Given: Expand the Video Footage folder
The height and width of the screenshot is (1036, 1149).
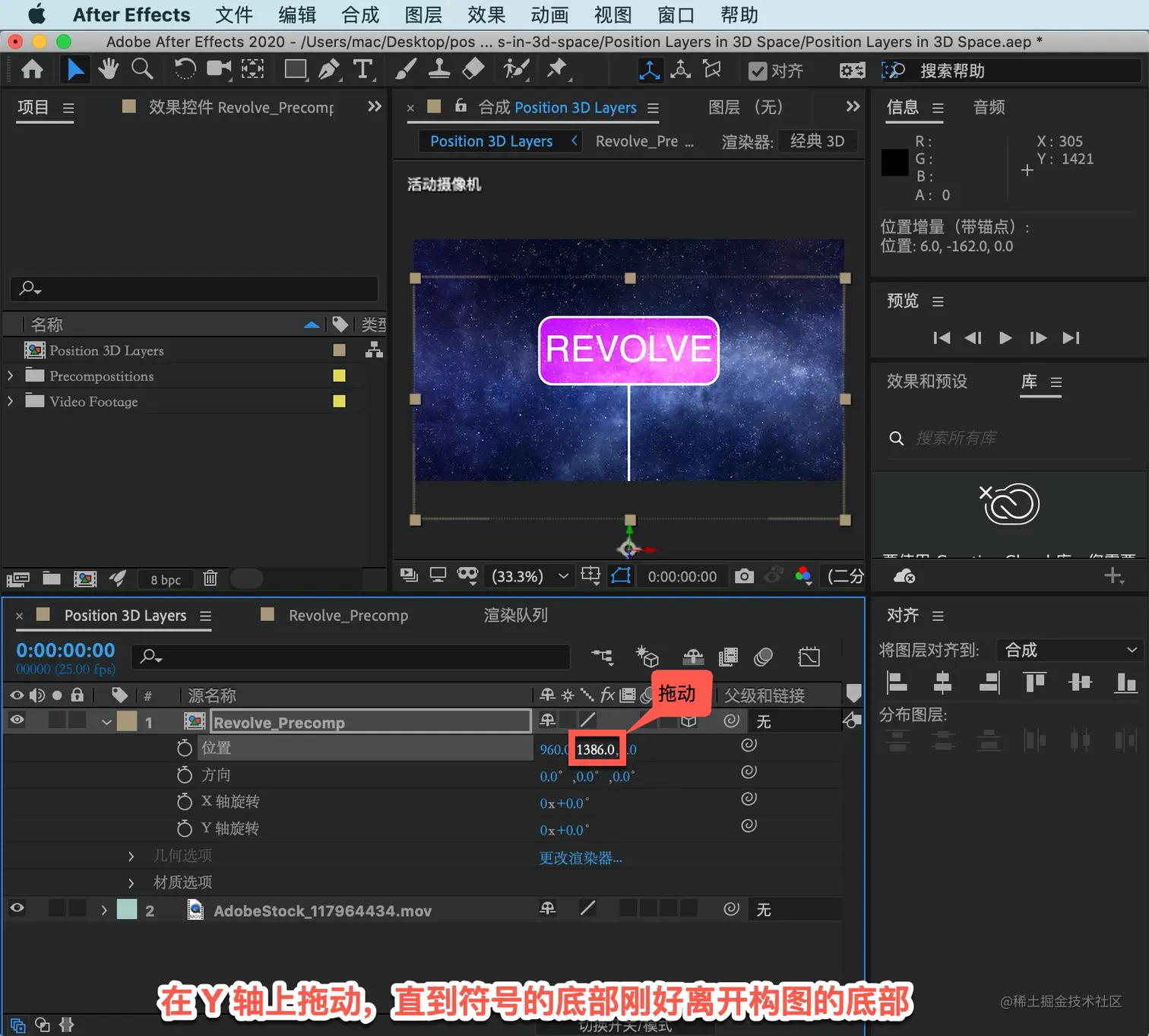Looking at the screenshot, I should 10,401.
